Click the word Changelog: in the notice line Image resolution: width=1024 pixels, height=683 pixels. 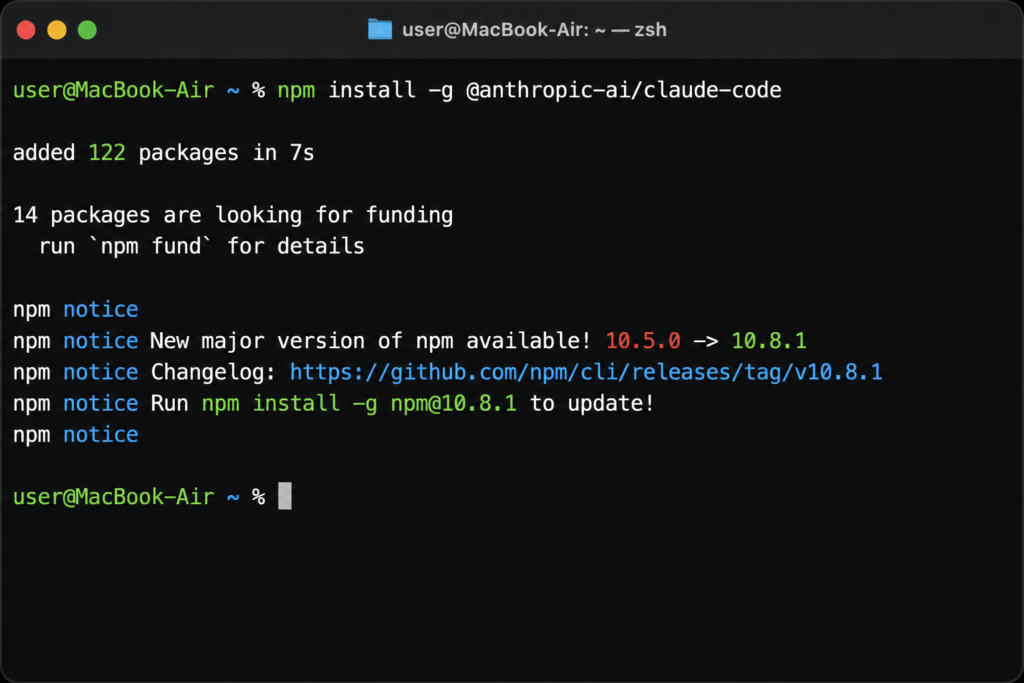click(x=214, y=372)
